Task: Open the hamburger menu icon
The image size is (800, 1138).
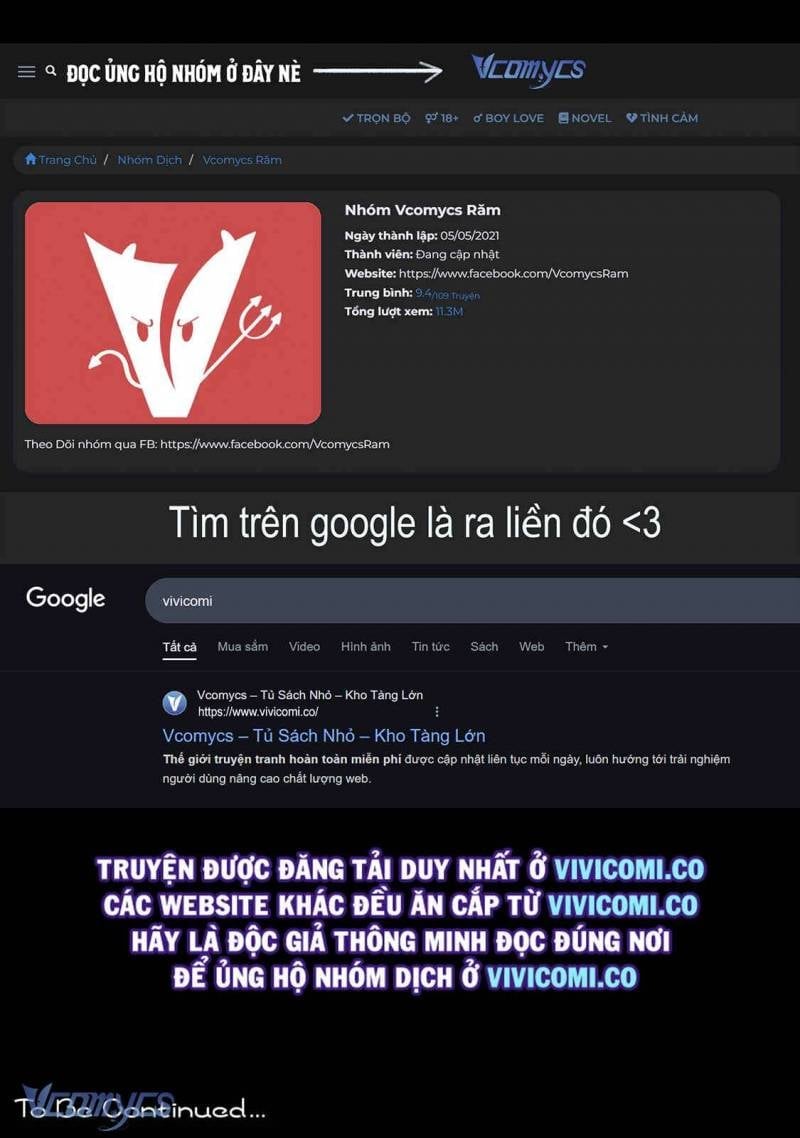Action: [26, 71]
